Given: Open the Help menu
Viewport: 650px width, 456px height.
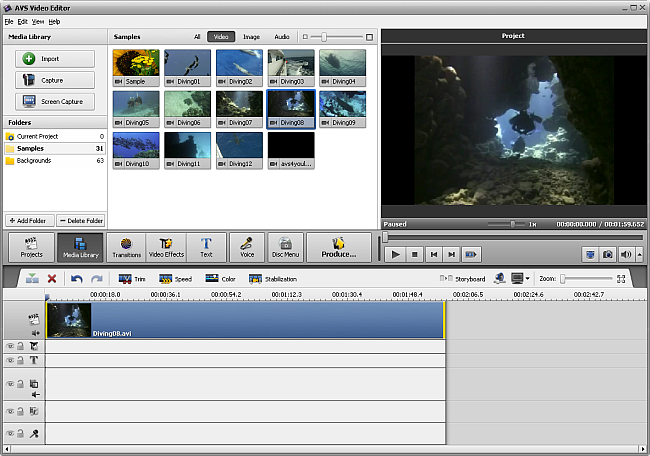Looking at the screenshot, I should (54, 22).
